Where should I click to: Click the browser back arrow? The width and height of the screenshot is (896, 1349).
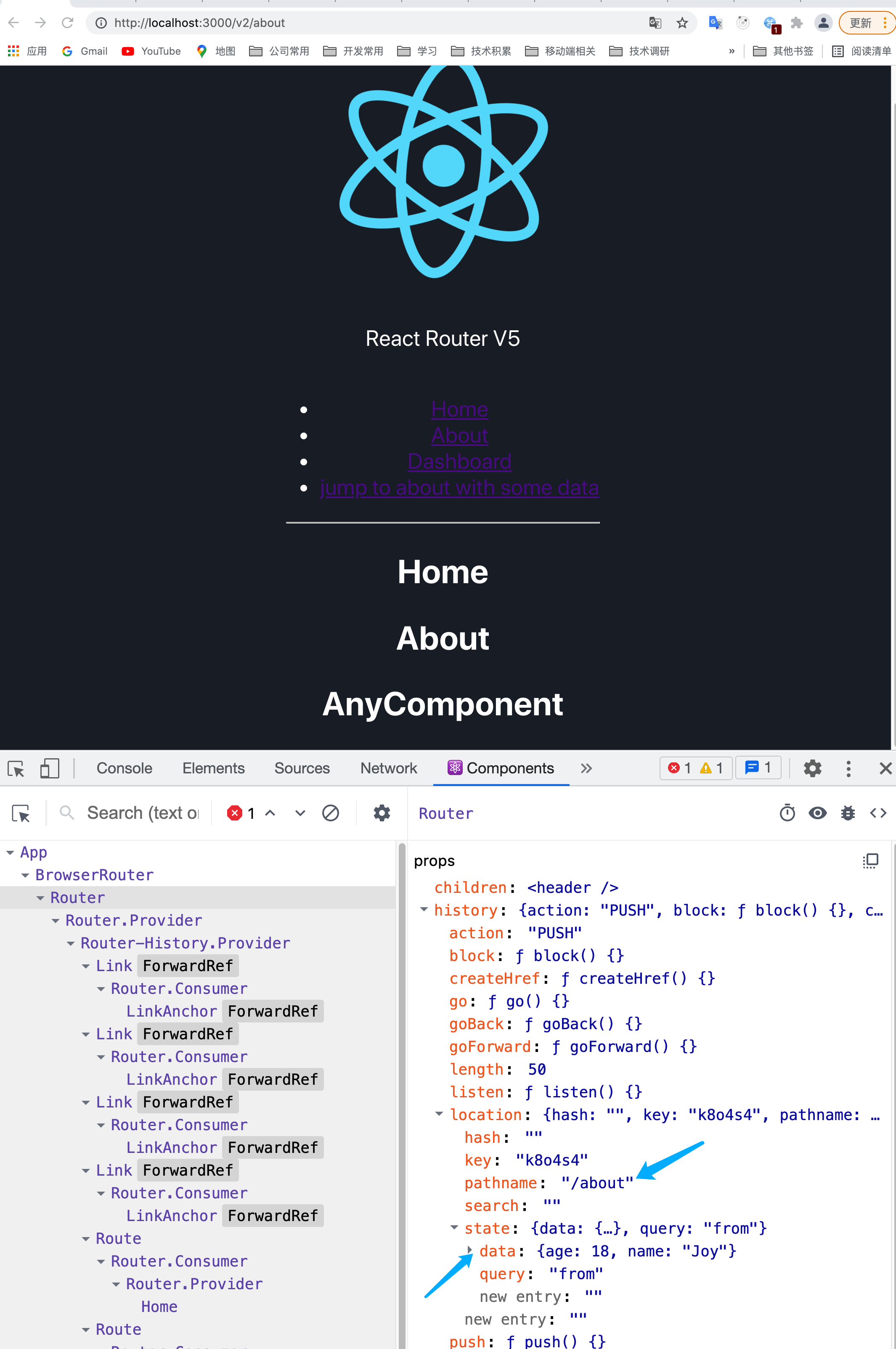[x=14, y=23]
